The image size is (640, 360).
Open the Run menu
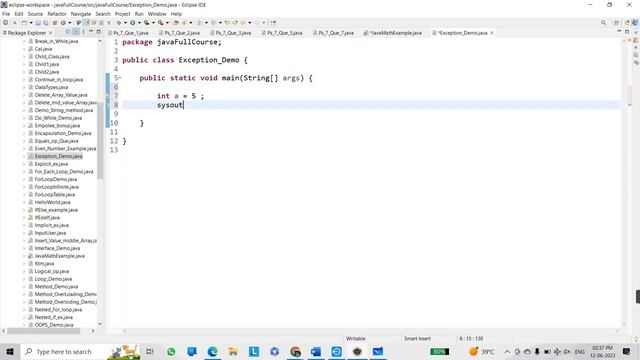[139, 14]
